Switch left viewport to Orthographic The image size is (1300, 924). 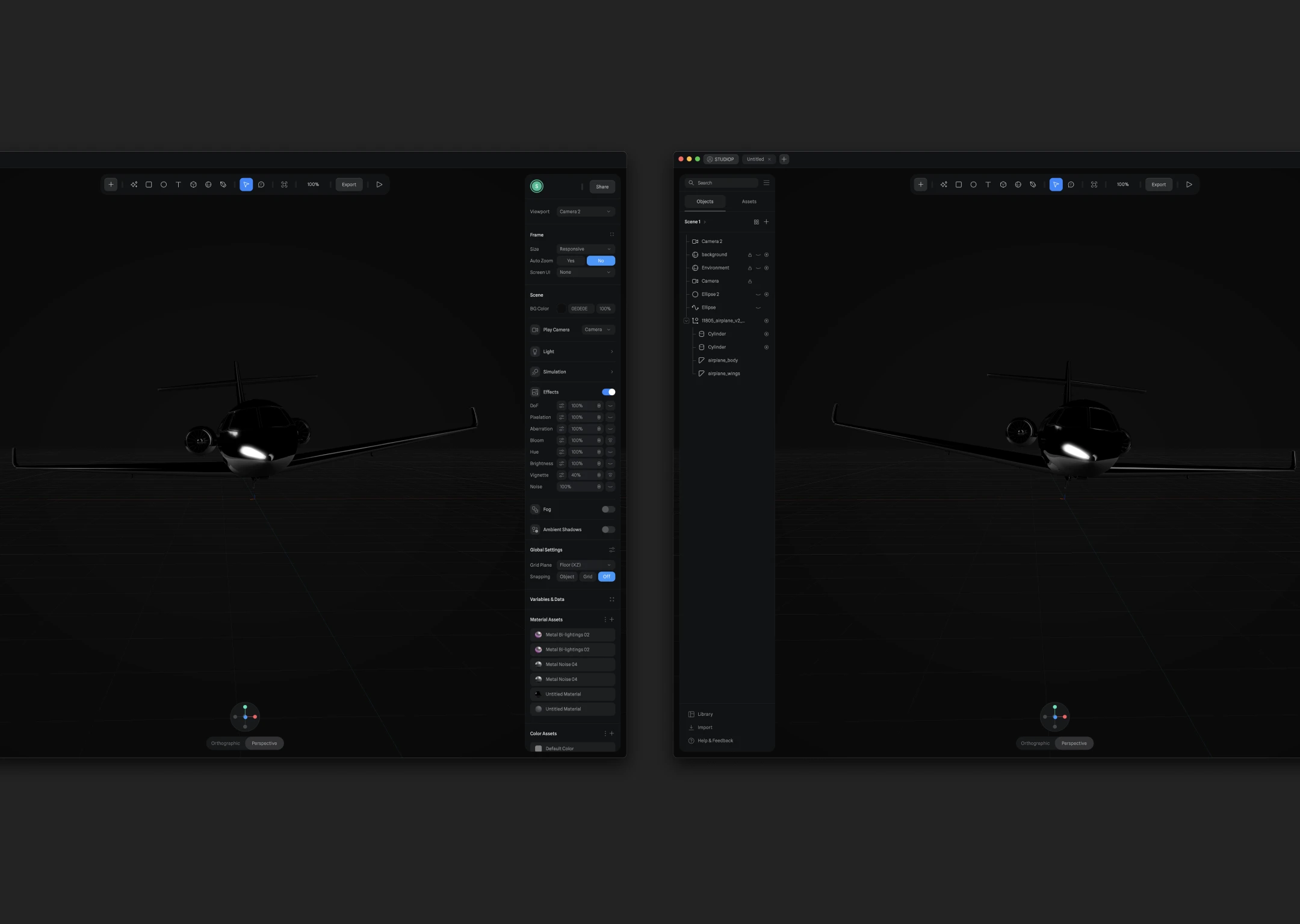[226, 744]
